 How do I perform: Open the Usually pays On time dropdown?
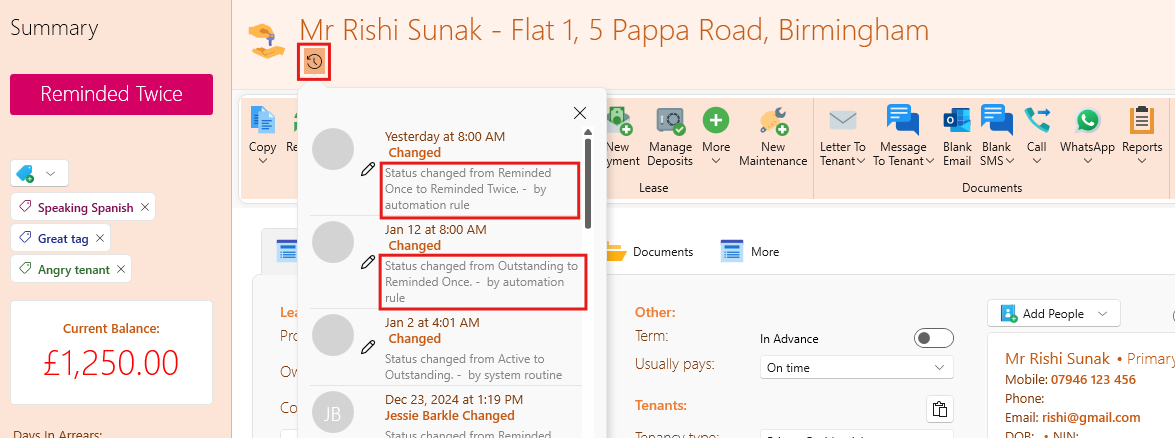(x=857, y=368)
